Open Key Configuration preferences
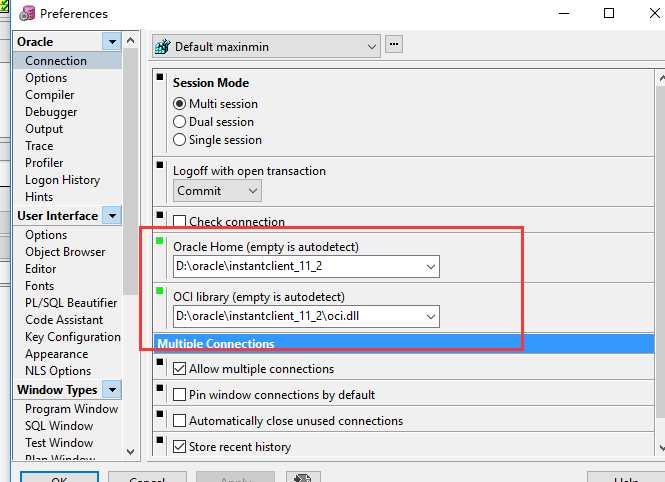Image resolution: width=665 pixels, height=482 pixels. pos(73,337)
